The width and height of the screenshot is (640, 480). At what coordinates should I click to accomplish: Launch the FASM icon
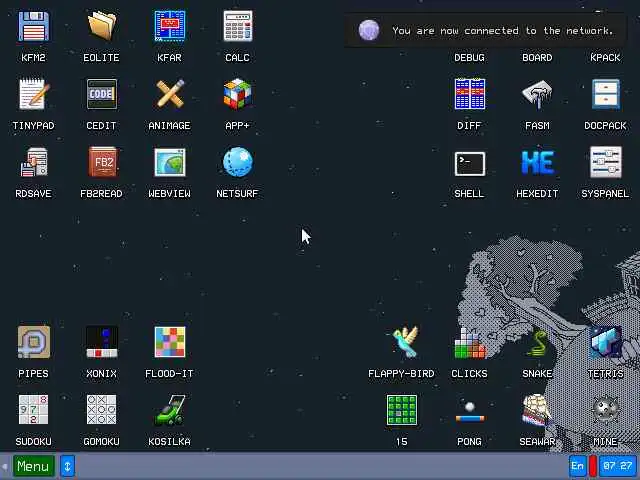click(x=537, y=94)
